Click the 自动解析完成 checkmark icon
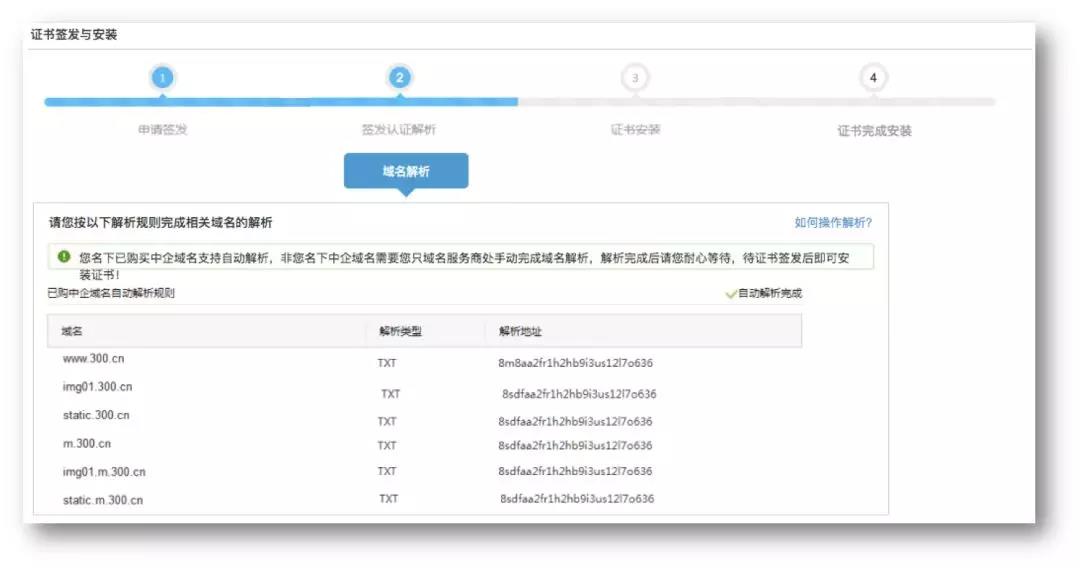The width and height of the screenshot is (1080, 568). 731,294
